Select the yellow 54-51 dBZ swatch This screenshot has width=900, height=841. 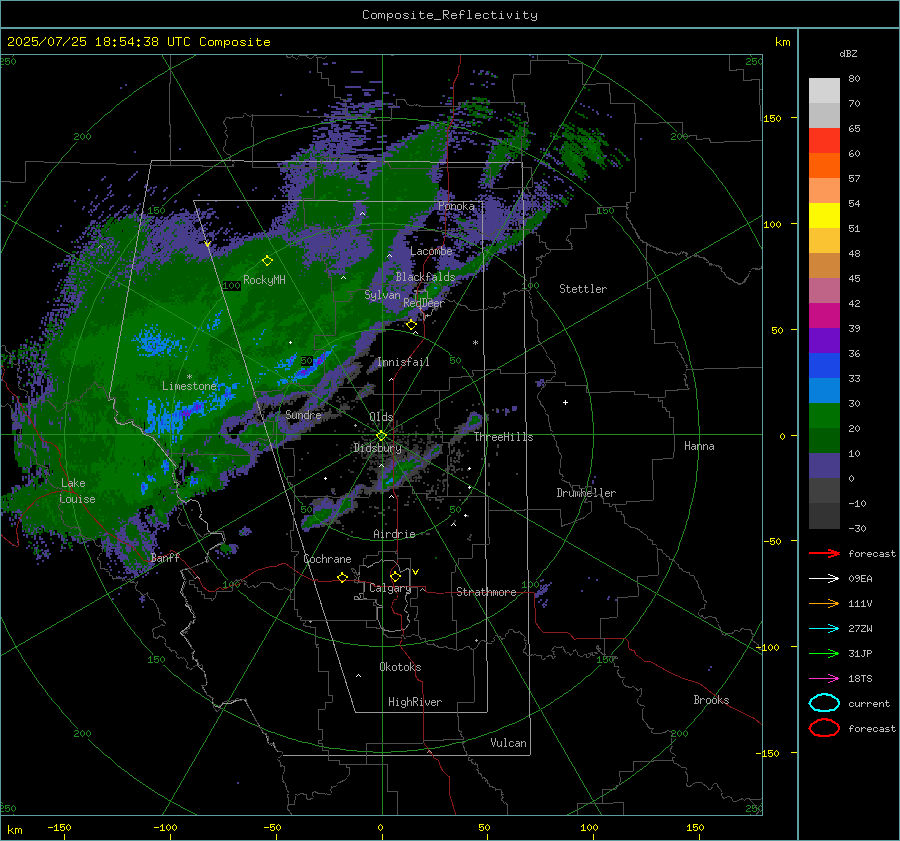(824, 216)
